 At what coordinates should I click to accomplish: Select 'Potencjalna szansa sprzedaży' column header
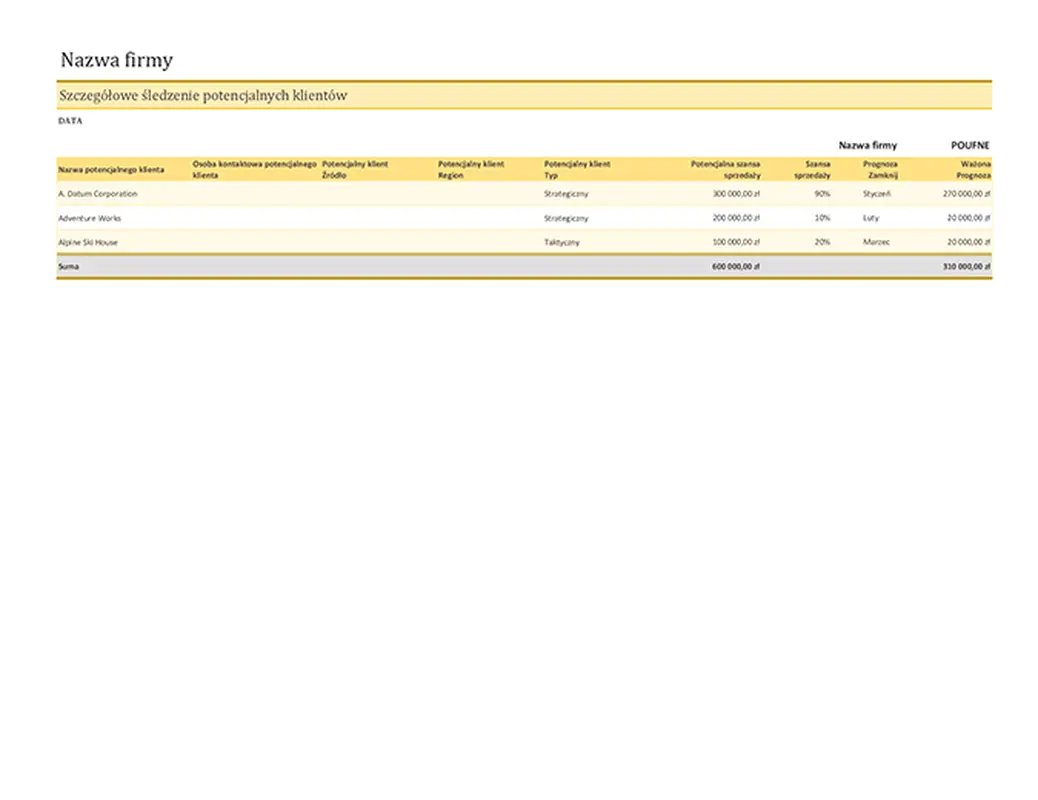point(725,169)
